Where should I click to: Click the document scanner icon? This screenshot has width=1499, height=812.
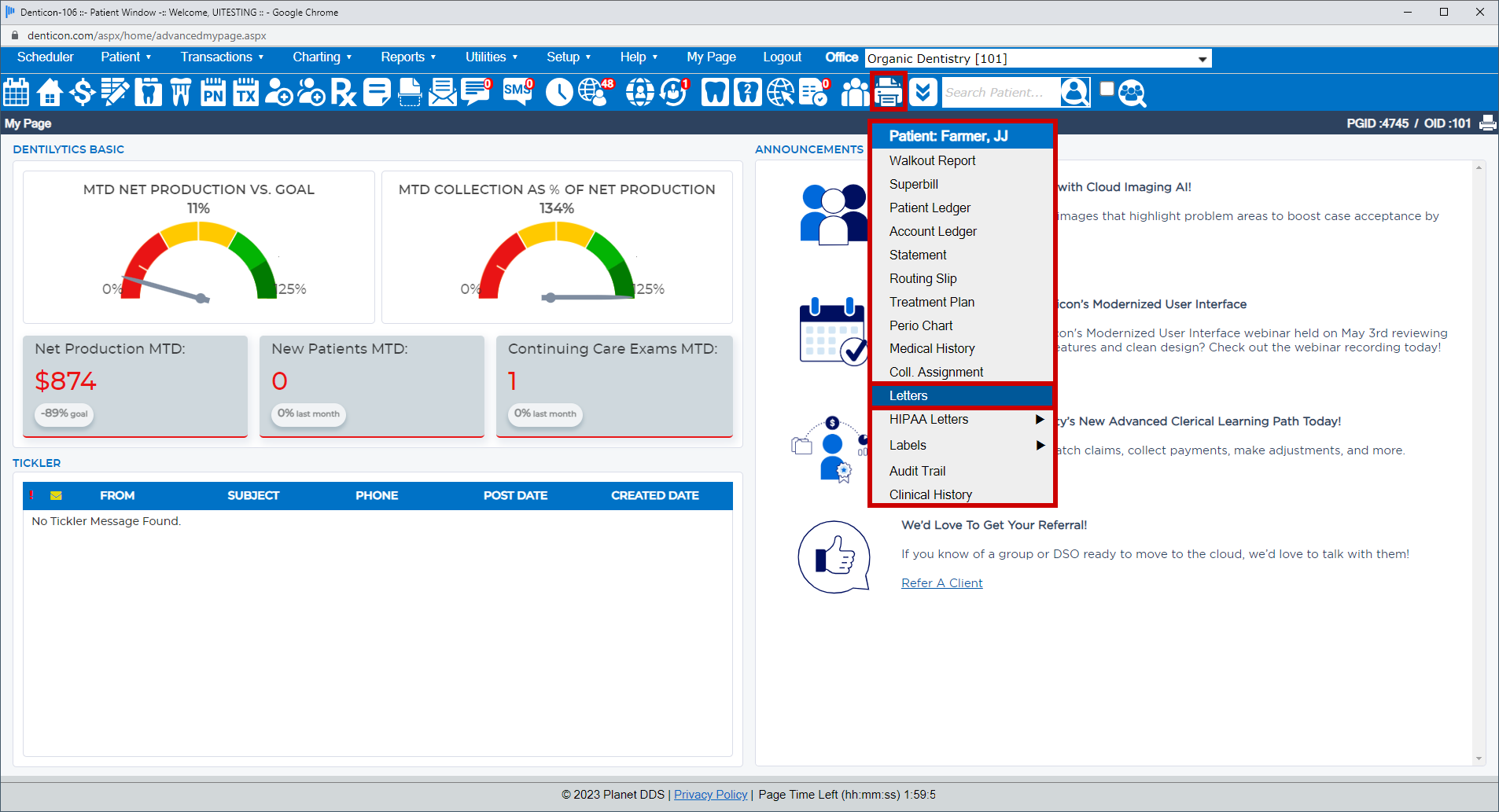[410, 93]
